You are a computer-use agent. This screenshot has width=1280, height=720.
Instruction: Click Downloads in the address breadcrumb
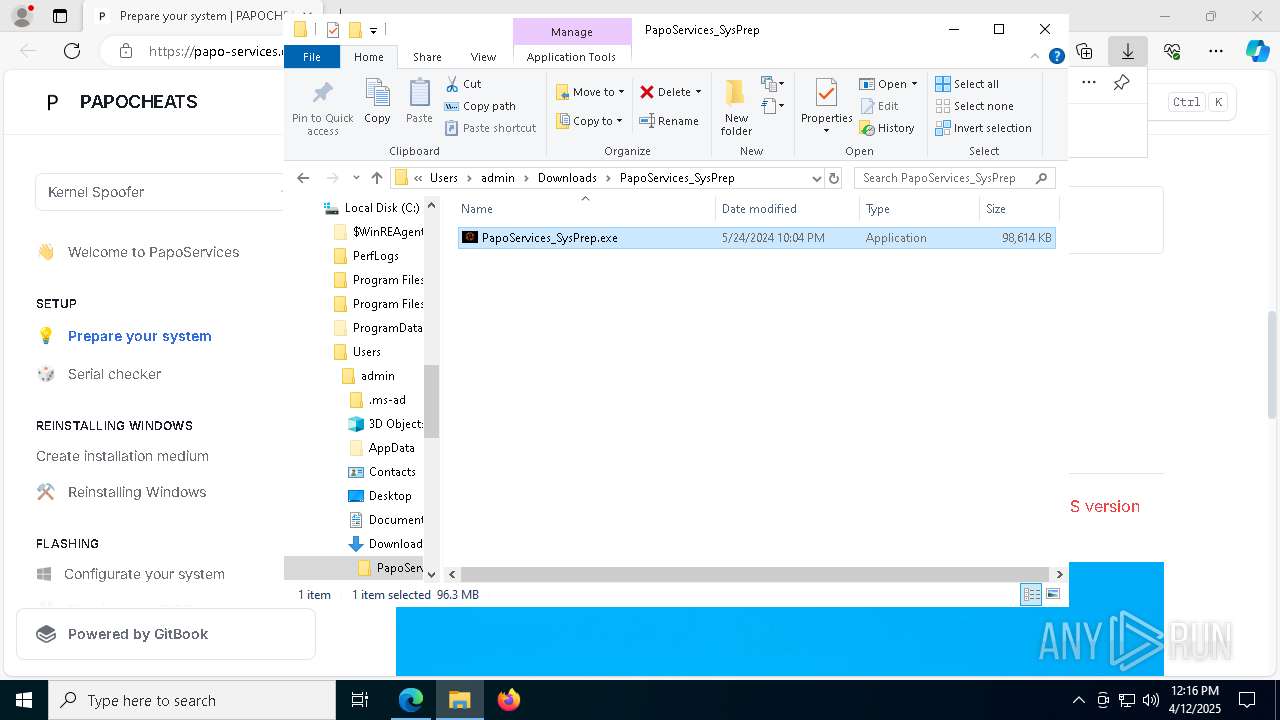click(x=567, y=178)
